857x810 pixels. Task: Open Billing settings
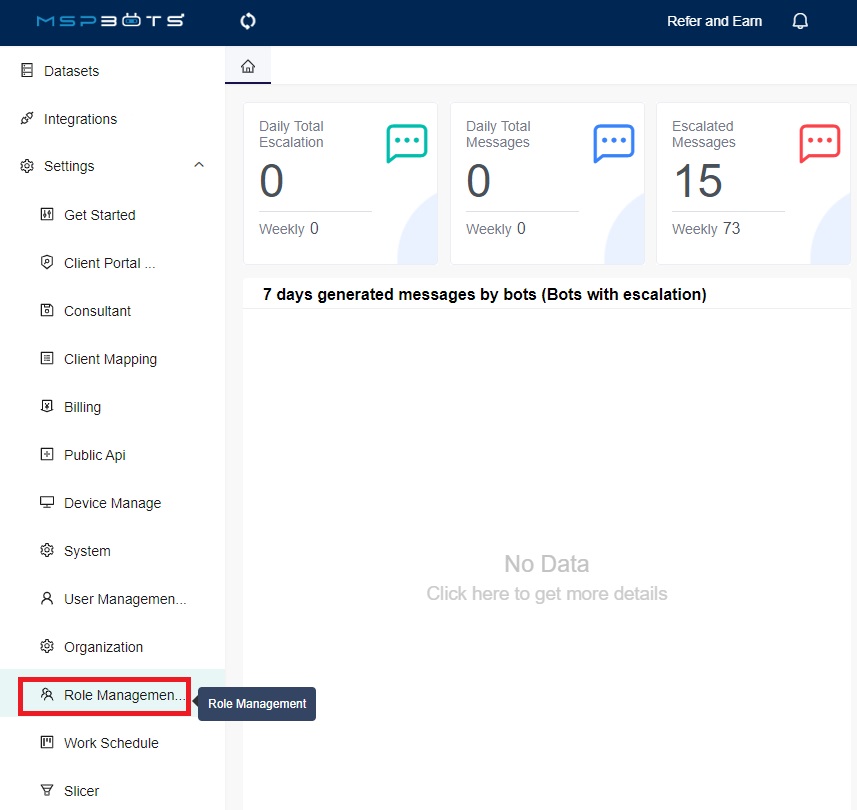[83, 407]
